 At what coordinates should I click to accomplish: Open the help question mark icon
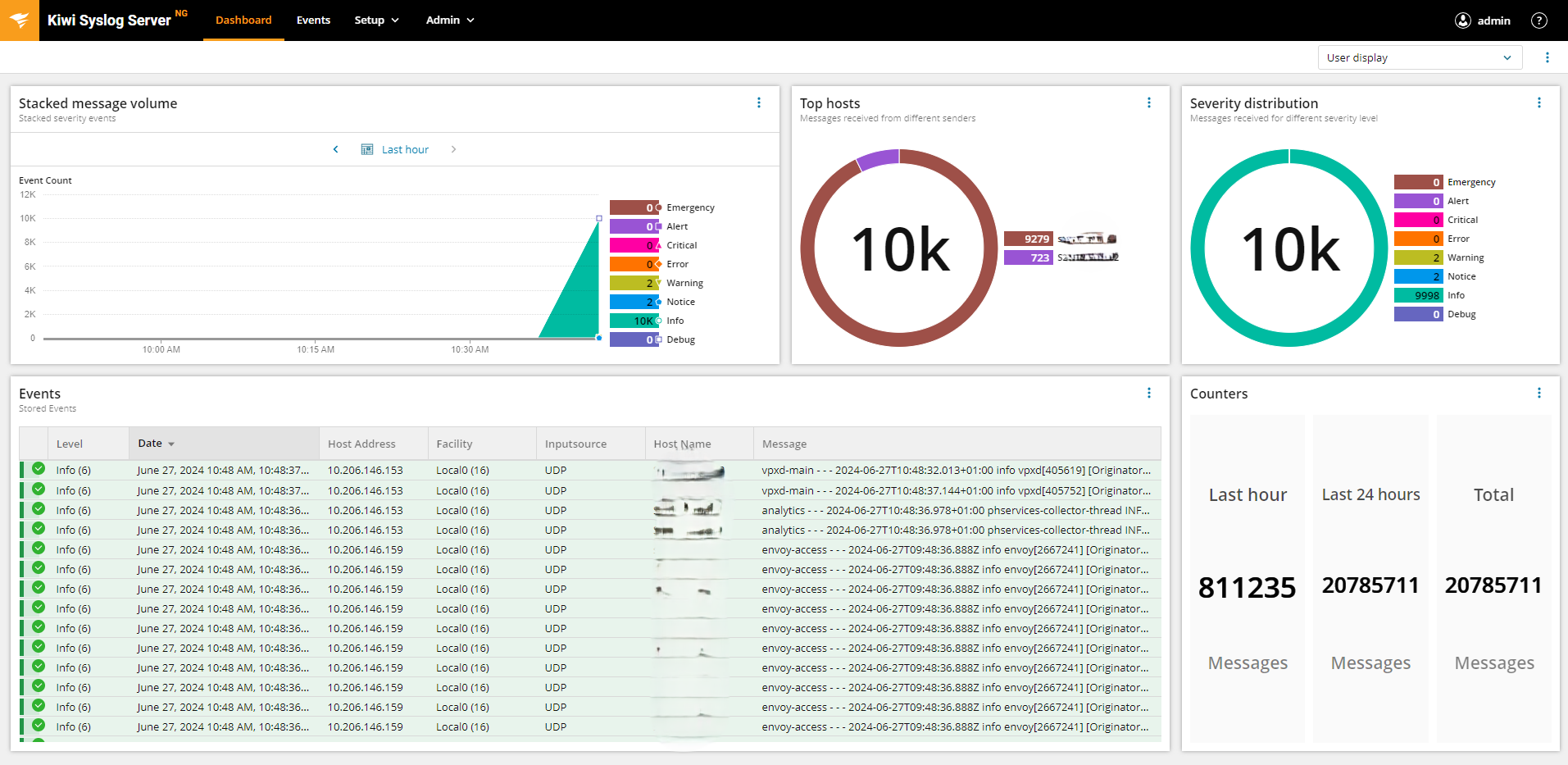point(1539,20)
